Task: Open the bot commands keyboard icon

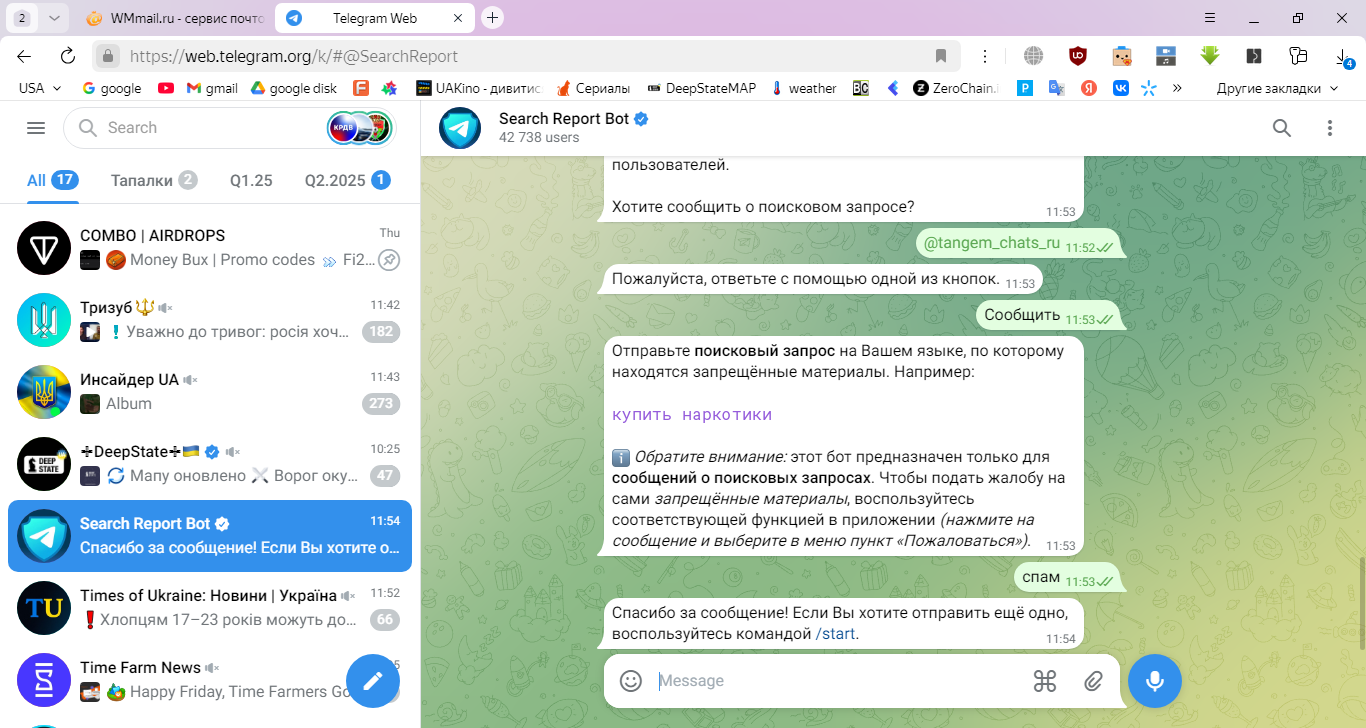Action: (1045, 681)
